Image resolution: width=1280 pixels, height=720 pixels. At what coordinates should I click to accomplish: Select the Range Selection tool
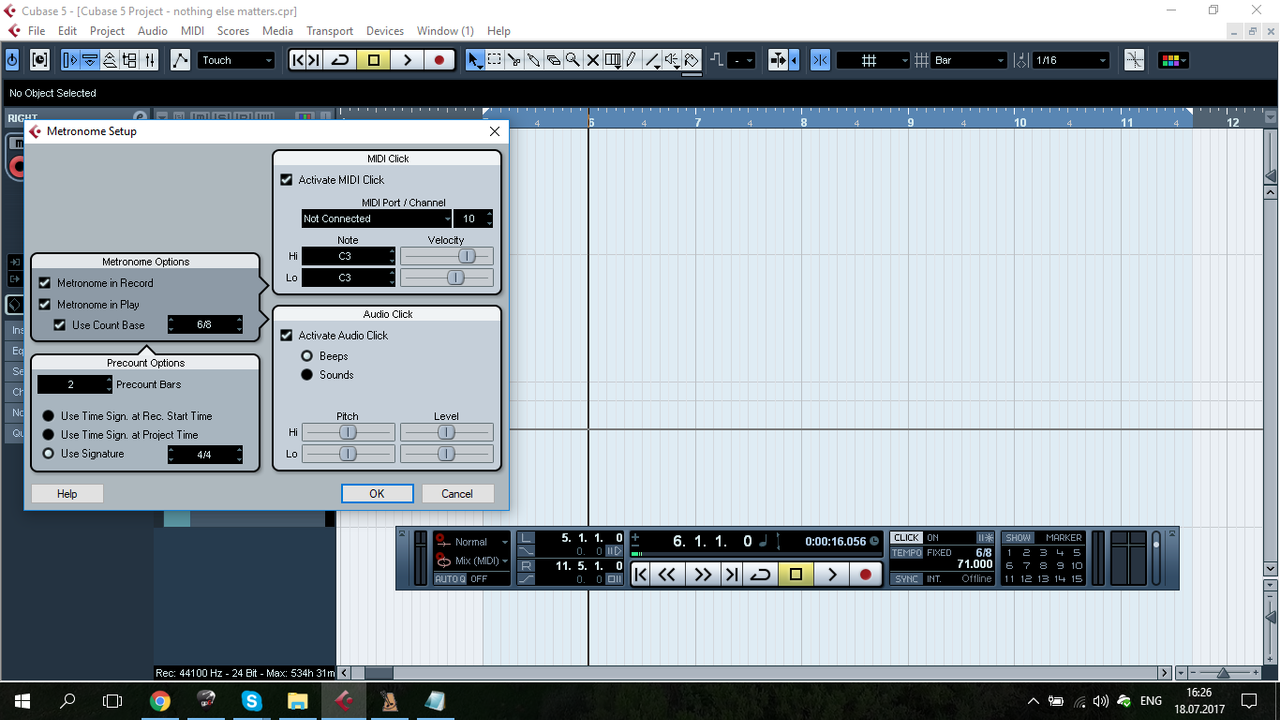click(x=495, y=60)
